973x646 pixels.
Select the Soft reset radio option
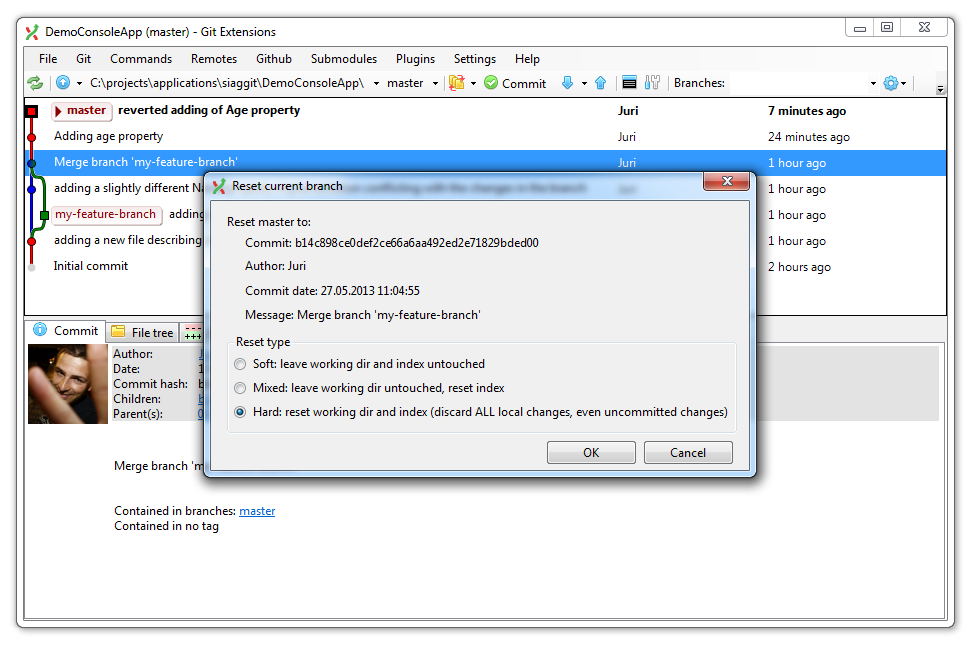(x=240, y=364)
